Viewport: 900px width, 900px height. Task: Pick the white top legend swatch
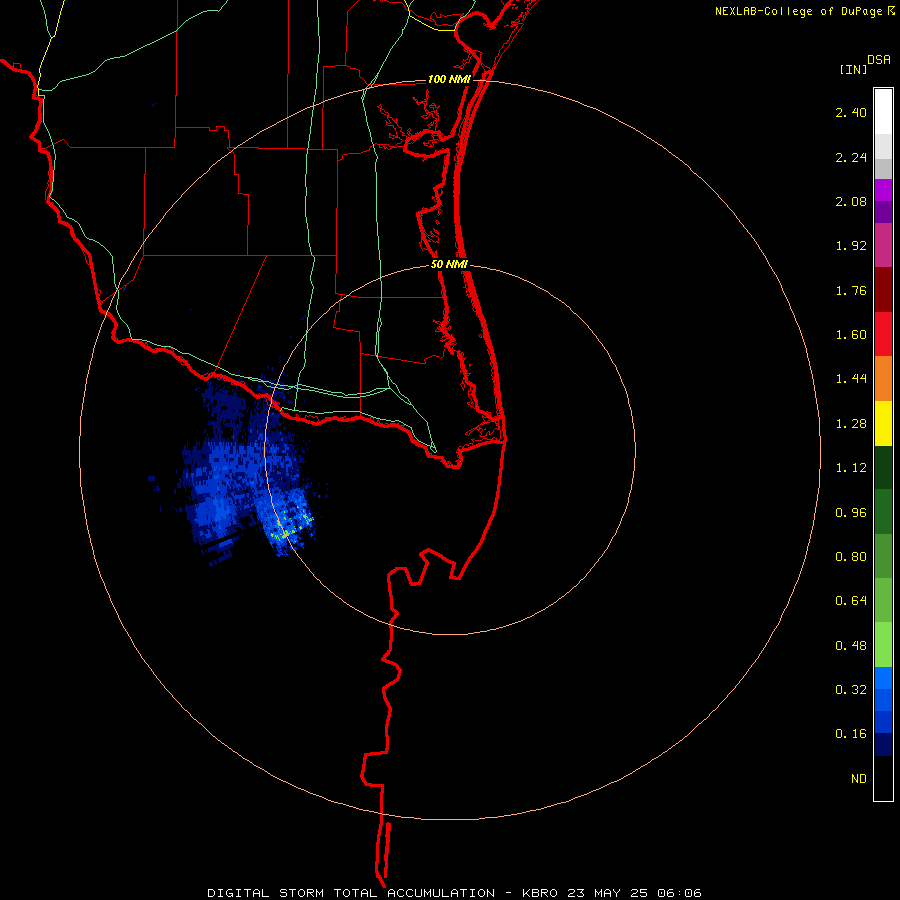coord(883,112)
